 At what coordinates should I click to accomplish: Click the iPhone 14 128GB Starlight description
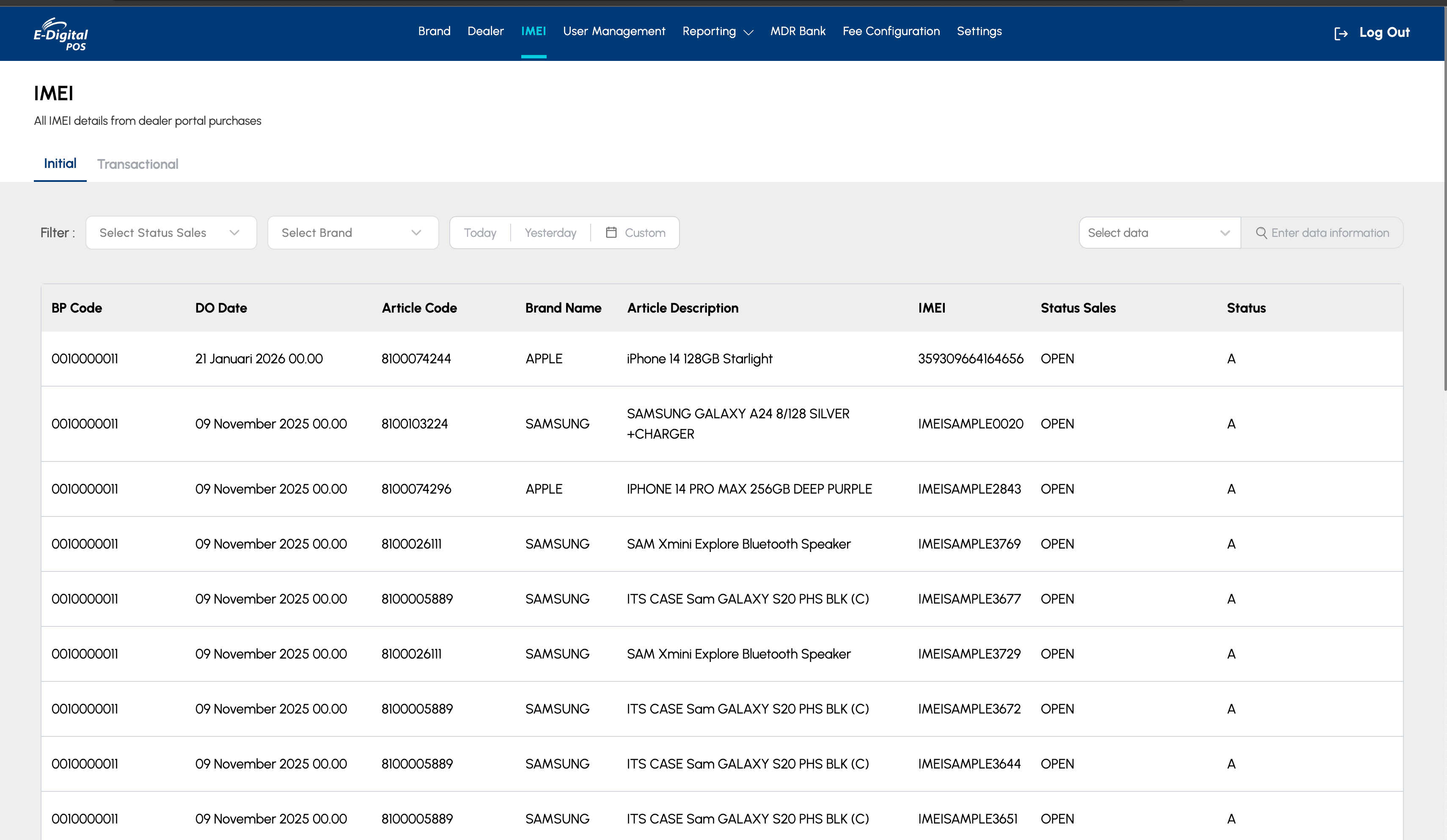[699, 359]
